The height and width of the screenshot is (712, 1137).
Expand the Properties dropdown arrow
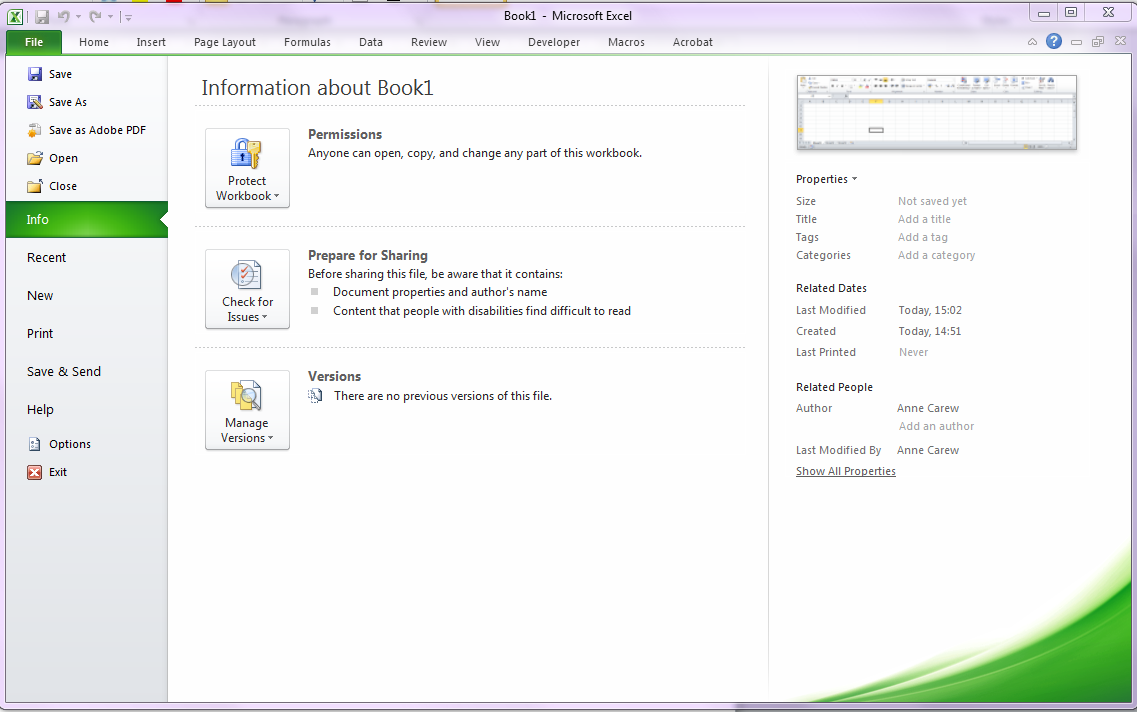854,180
